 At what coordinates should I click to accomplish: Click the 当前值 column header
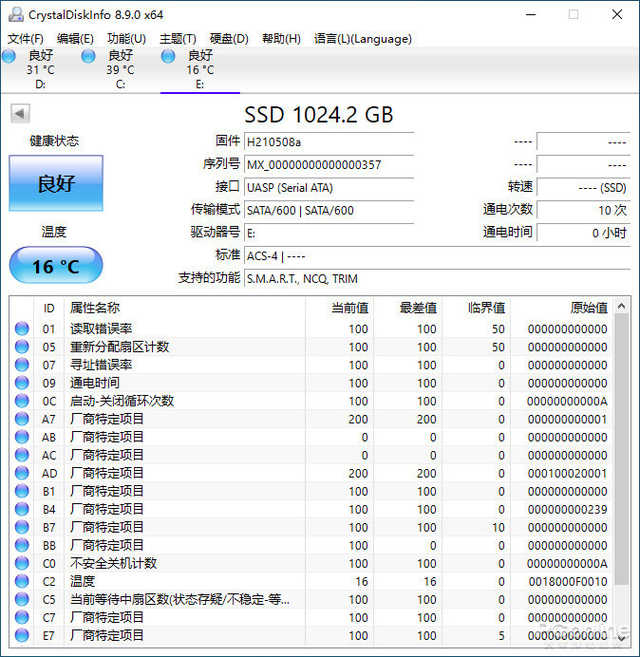[339, 308]
